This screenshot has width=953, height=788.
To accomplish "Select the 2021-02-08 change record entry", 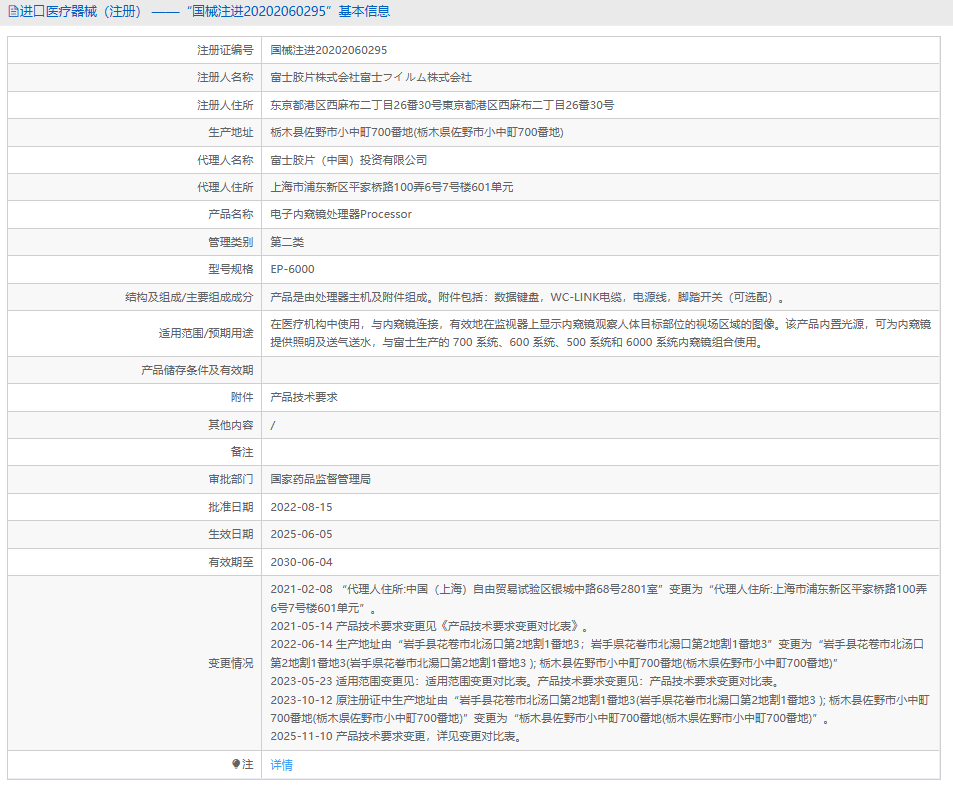I will pyautogui.click(x=599, y=598).
